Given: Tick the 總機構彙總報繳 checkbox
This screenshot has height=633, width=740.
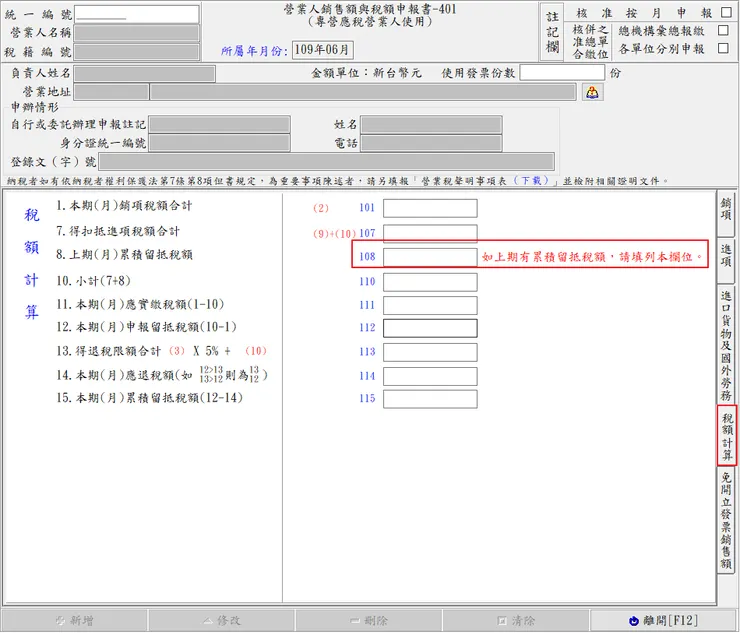Looking at the screenshot, I should [723, 31].
